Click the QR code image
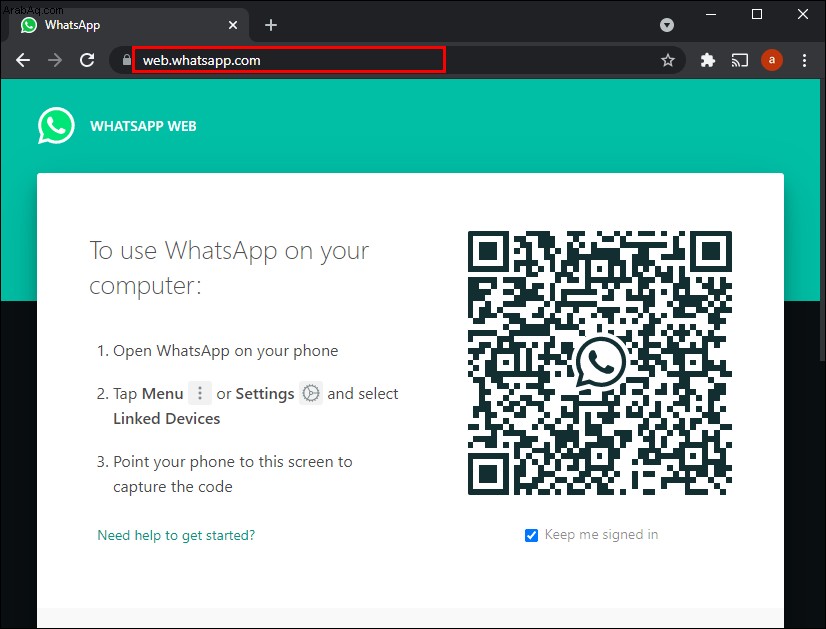Viewport: 826px width, 629px height. [600, 363]
